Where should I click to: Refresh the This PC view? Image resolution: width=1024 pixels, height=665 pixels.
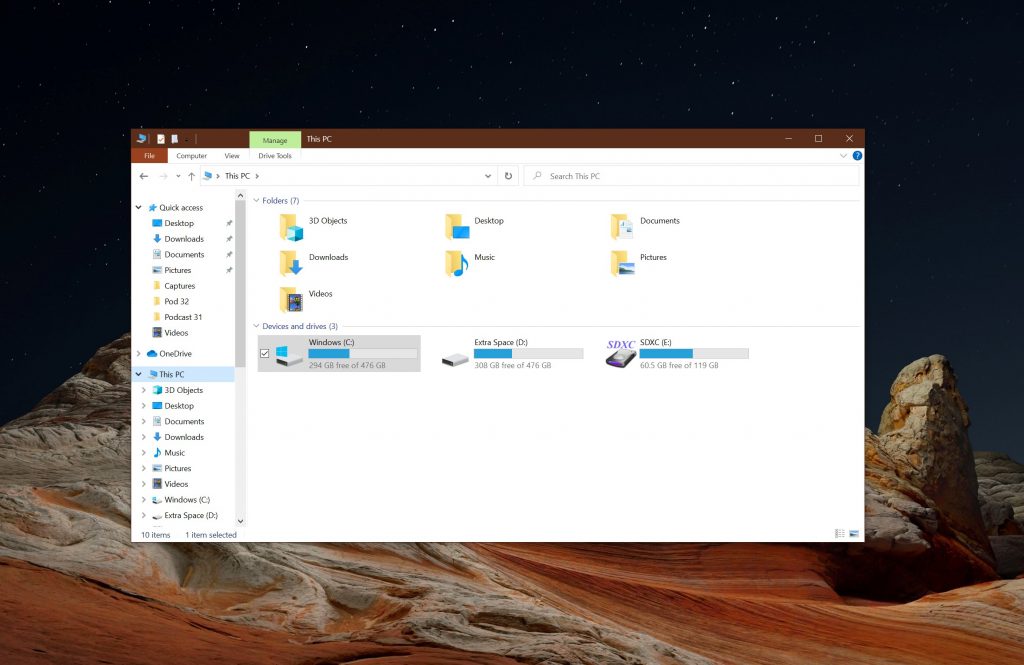click(x=508, y=176)
